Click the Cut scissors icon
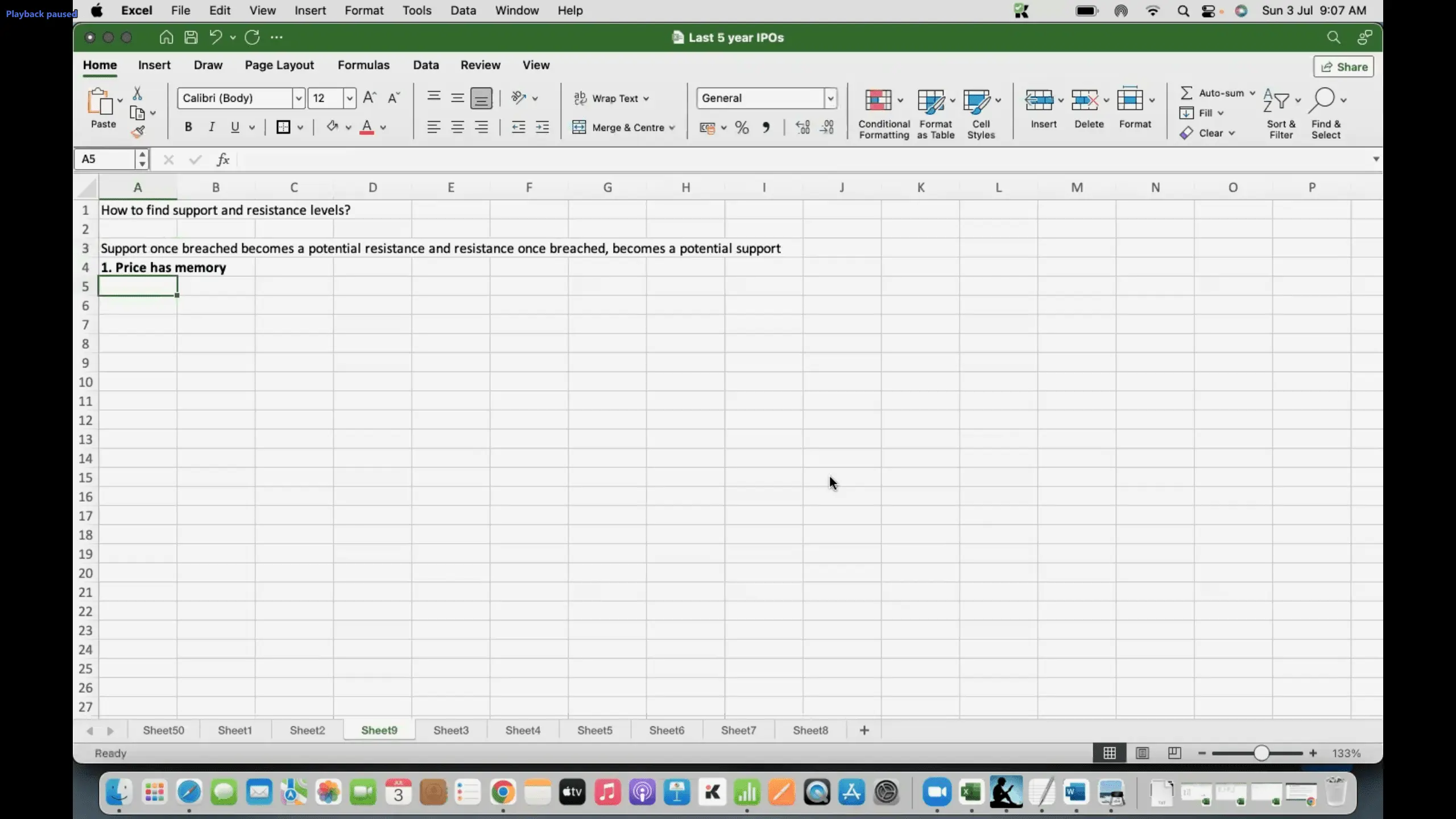 (137, 93)
